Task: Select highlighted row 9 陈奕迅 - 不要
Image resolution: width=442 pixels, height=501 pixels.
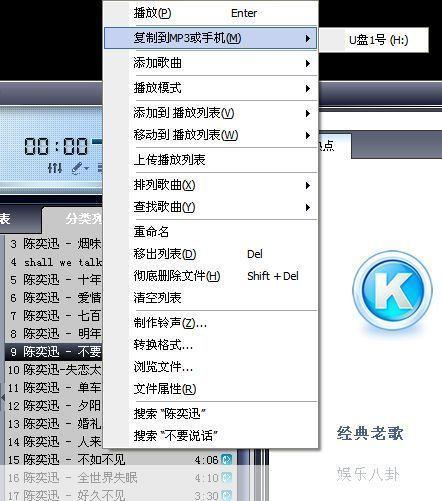Action: (x=53, y=352)
